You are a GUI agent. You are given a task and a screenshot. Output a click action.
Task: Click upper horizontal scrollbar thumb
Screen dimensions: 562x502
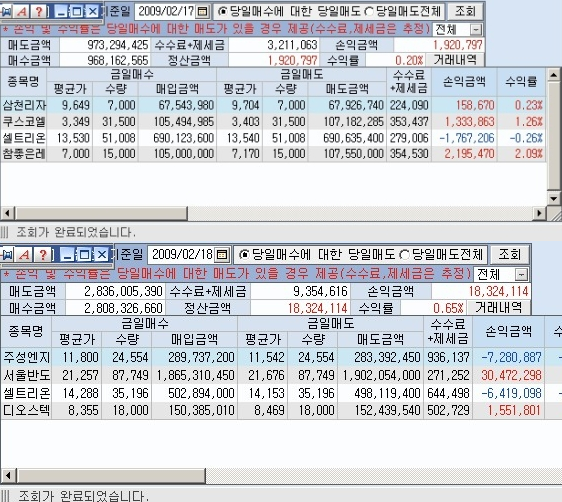pyautogui.click(x=101, y=213)
